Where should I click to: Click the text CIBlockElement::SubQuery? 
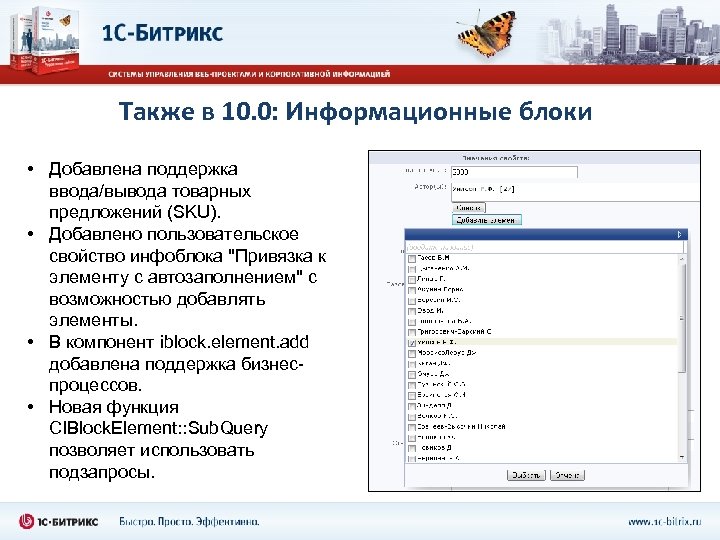tap(158, 428)
